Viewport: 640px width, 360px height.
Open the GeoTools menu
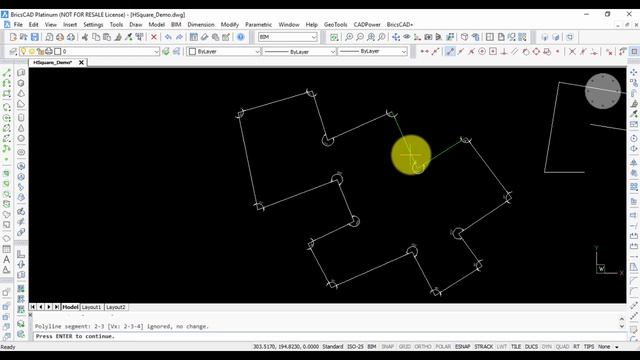(x=336, y=24)
